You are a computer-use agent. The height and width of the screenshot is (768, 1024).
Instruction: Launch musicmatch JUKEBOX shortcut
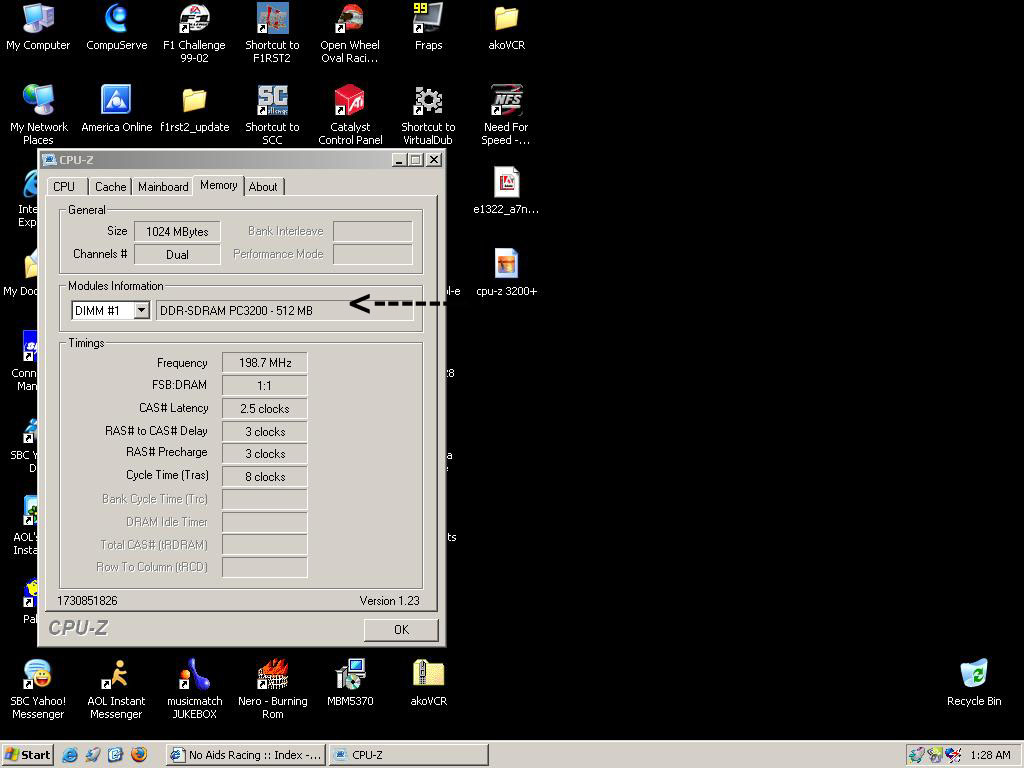tap(194, 675)
